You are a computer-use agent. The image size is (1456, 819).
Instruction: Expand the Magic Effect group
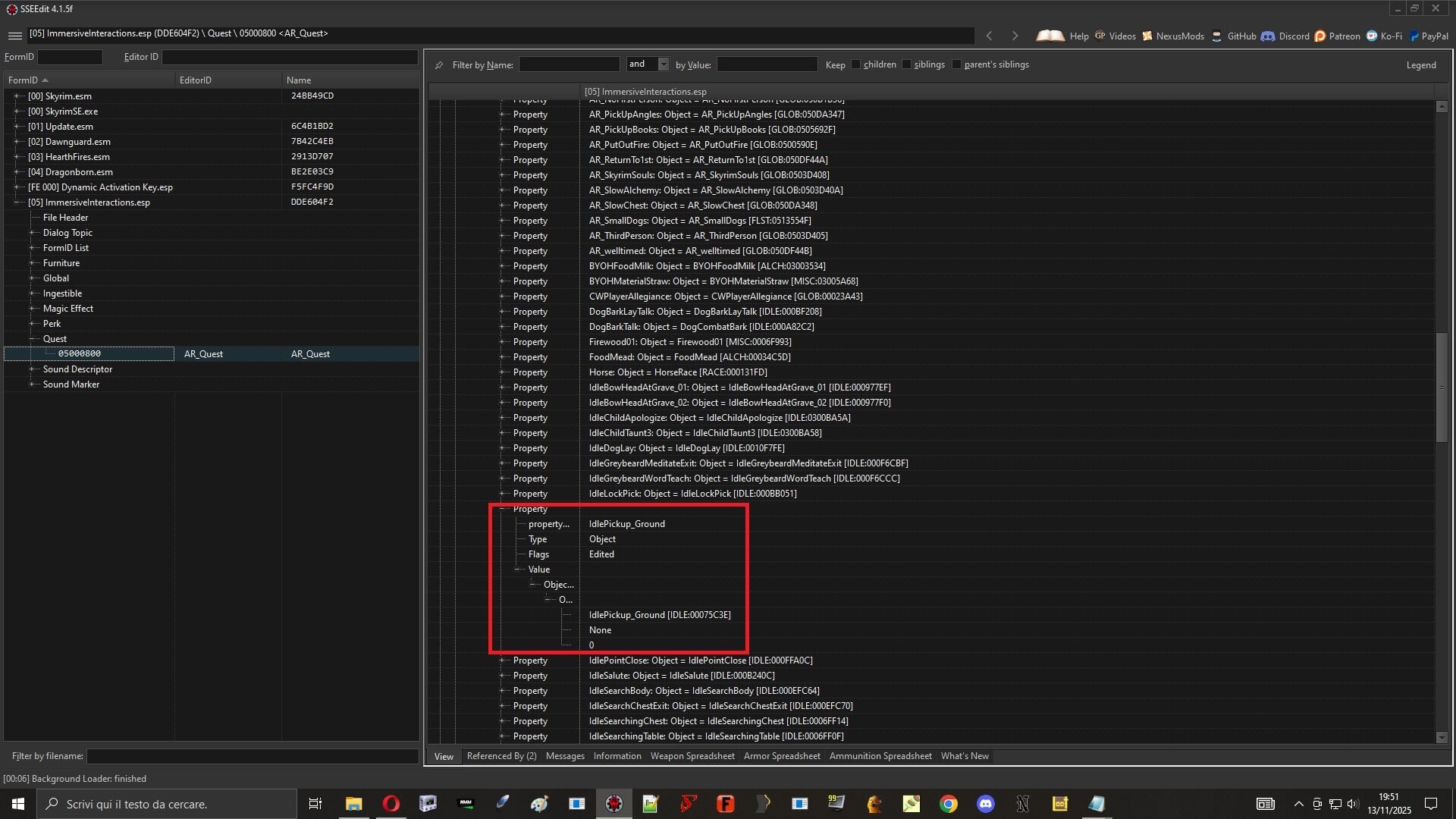32,309
